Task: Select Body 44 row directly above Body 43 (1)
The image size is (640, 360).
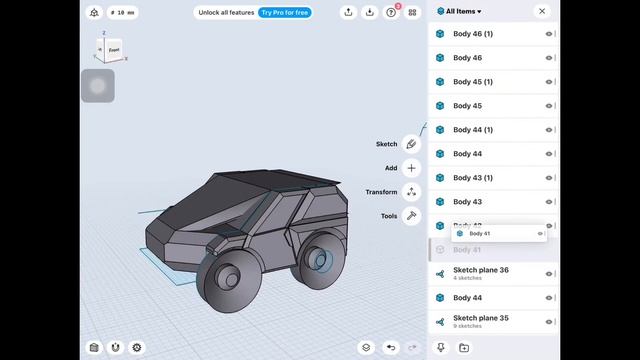Action: click(x=493, y=154)
